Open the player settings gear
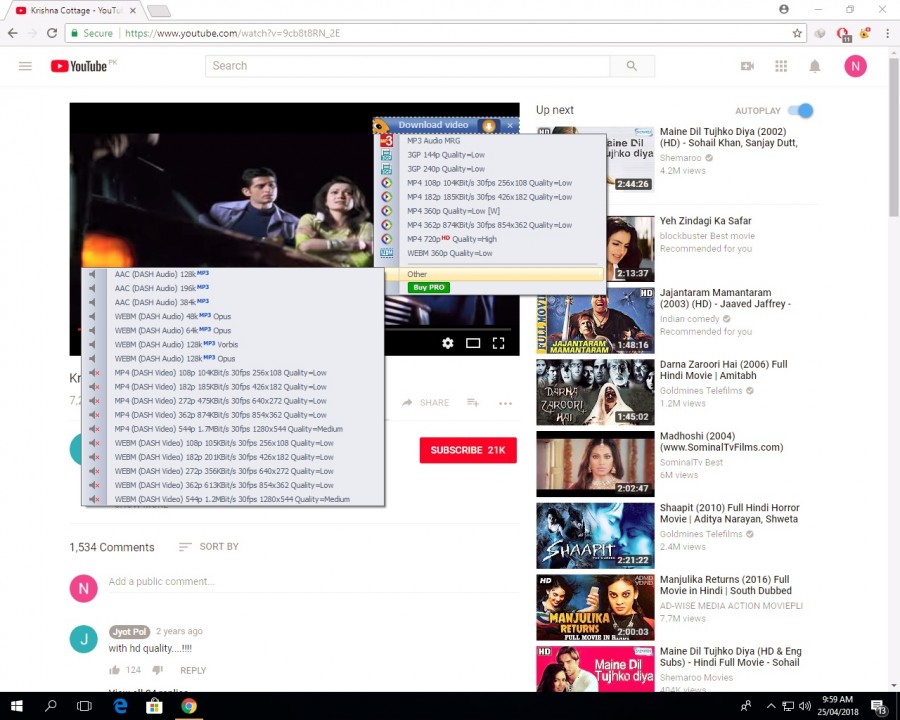The height and width of the screenshot is (720, 900). [448, 343]
